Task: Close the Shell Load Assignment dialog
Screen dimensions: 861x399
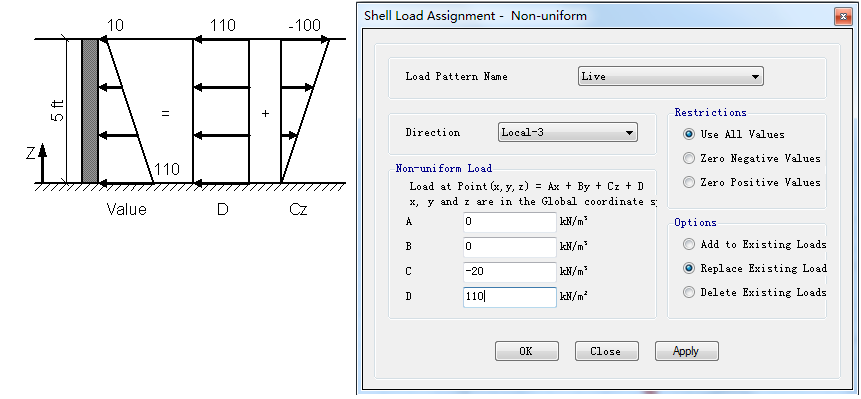Action: coord(842,16)
